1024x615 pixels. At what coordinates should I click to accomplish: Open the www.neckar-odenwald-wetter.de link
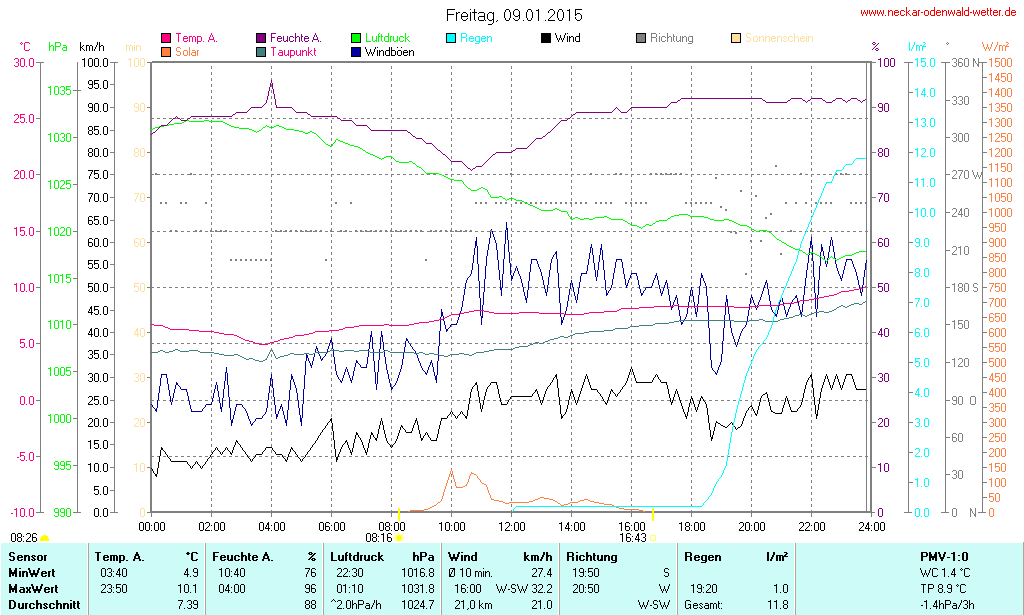point(938,13)
